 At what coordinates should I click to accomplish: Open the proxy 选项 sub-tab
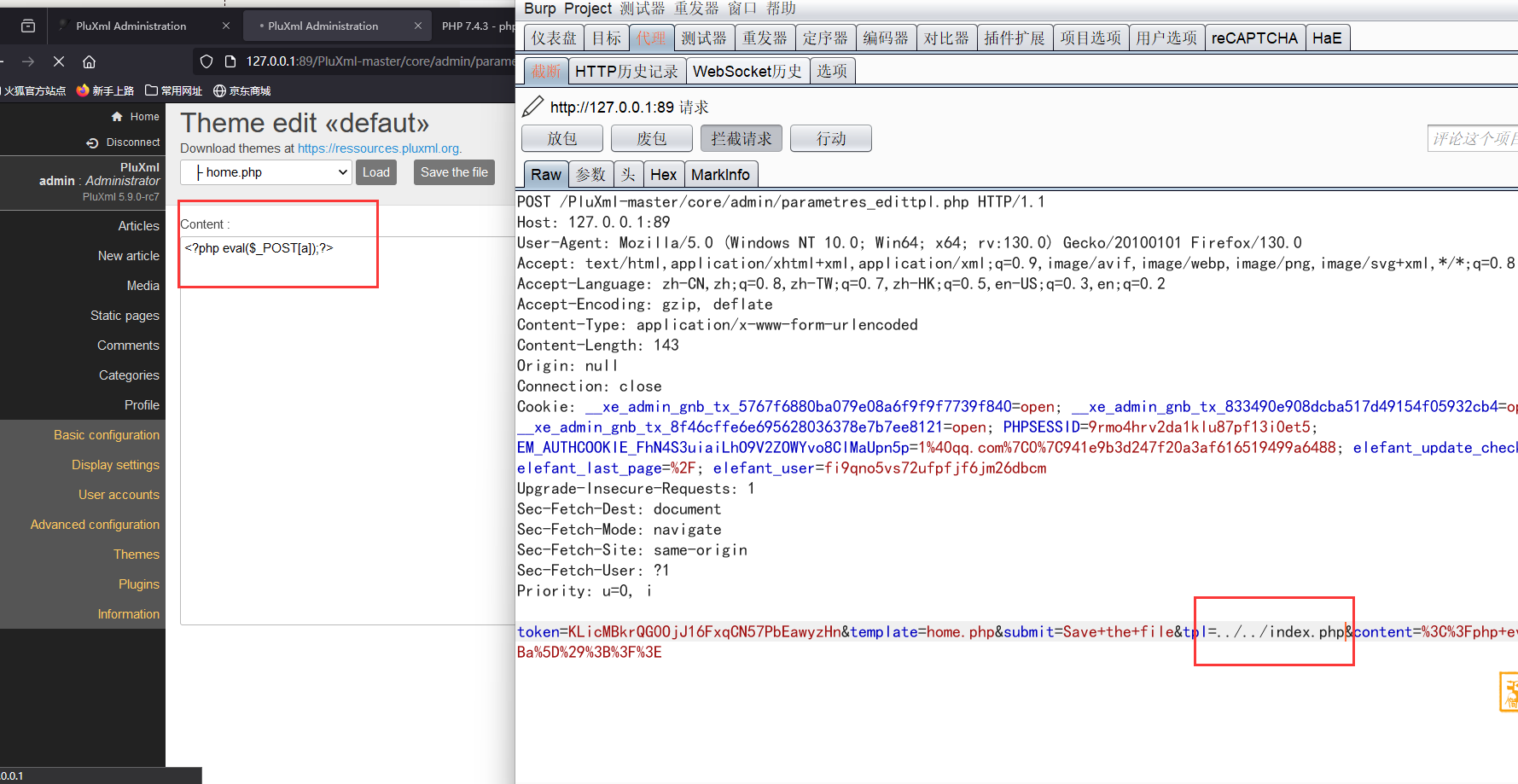tap(832, 71)
